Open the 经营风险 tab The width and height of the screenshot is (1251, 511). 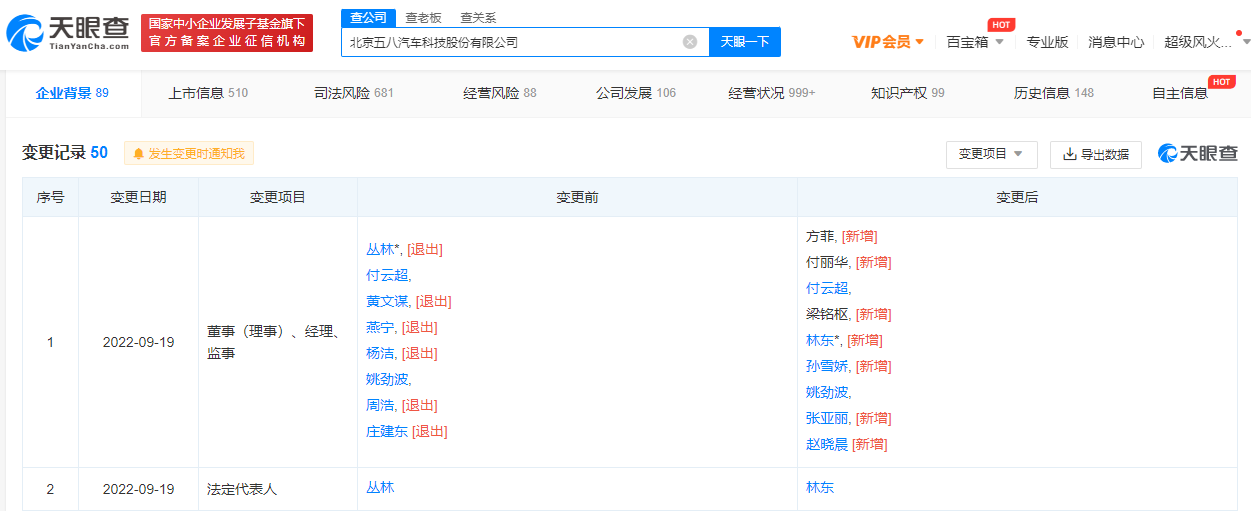point(500,93)
